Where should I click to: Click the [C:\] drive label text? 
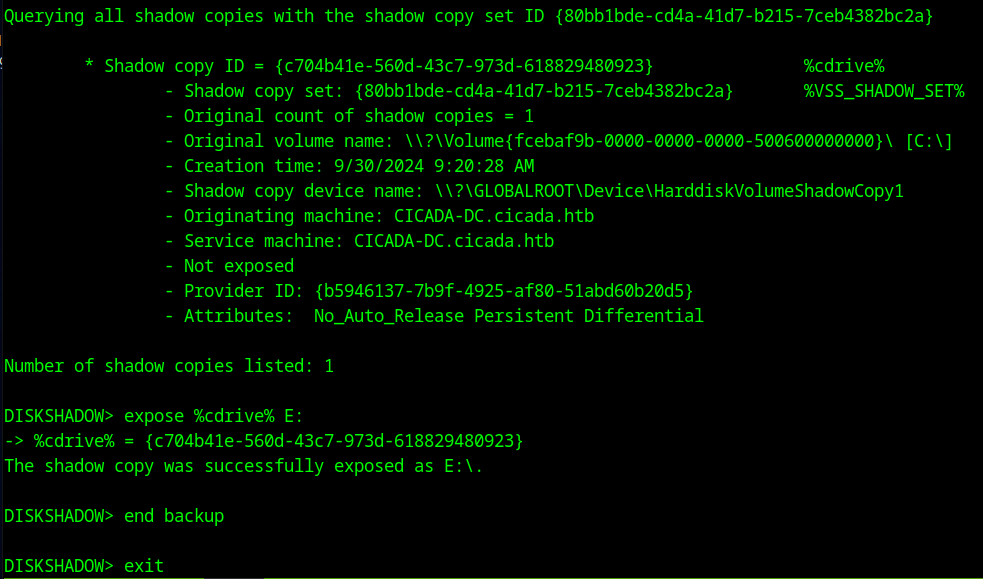click(928, 141)
